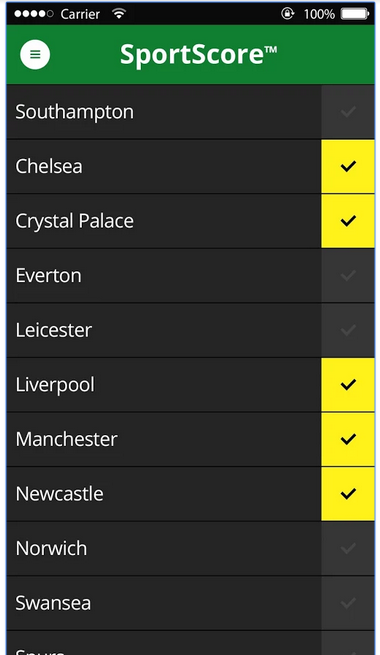Turn off the Manchester checkmark
This screenshot has width=380, height=655.
pyautogui.click(x=348, y=439)
